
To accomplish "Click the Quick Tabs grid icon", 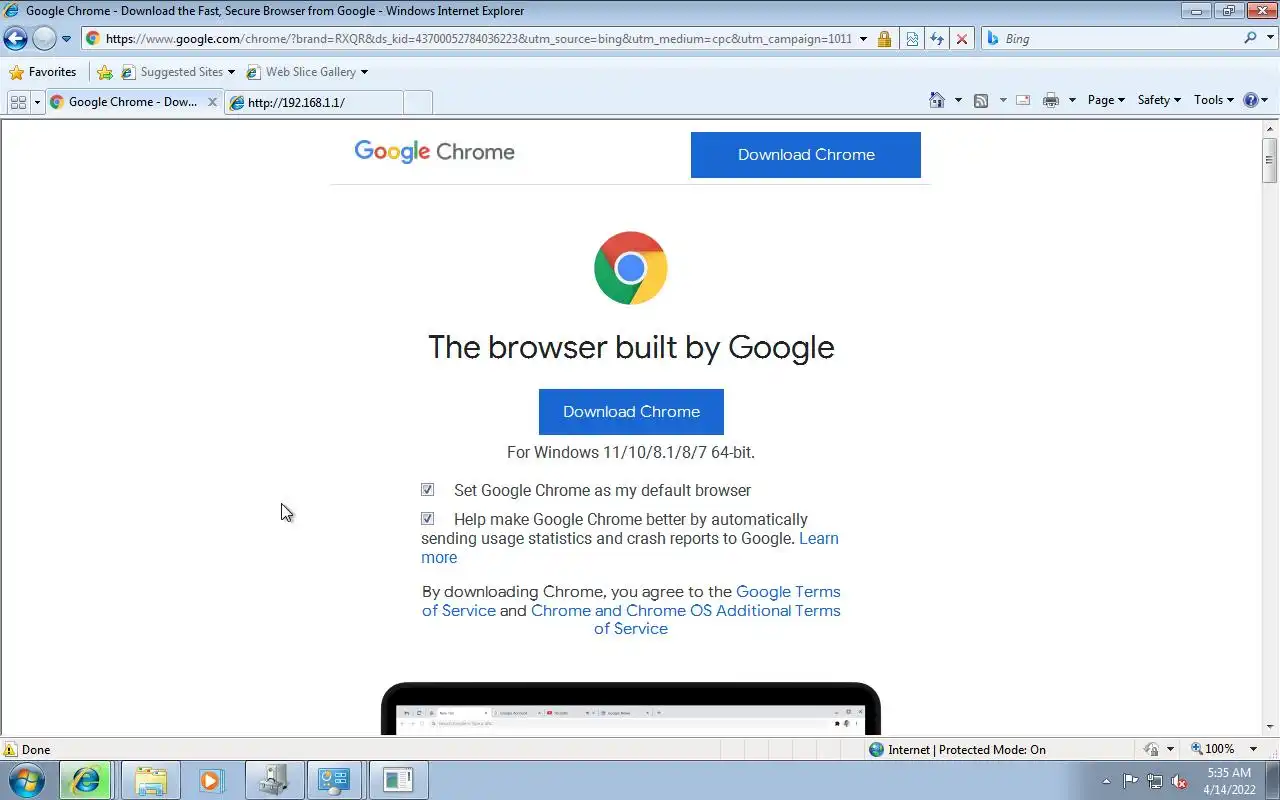I will point(18,102).
